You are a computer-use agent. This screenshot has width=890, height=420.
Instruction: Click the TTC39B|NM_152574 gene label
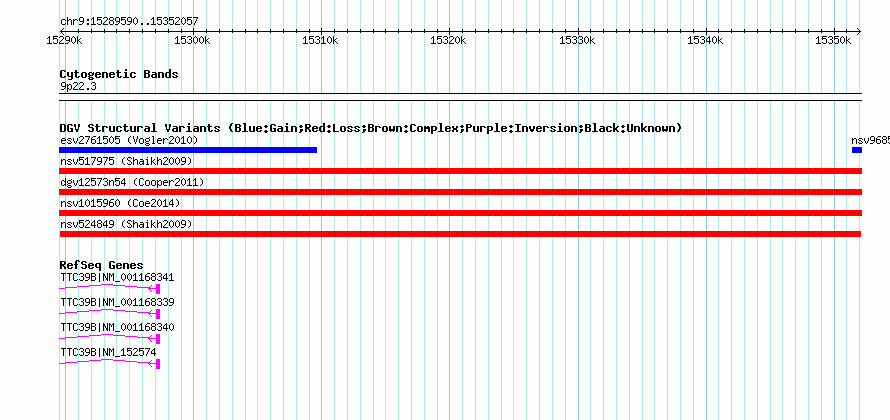click(x=108, y=352)
